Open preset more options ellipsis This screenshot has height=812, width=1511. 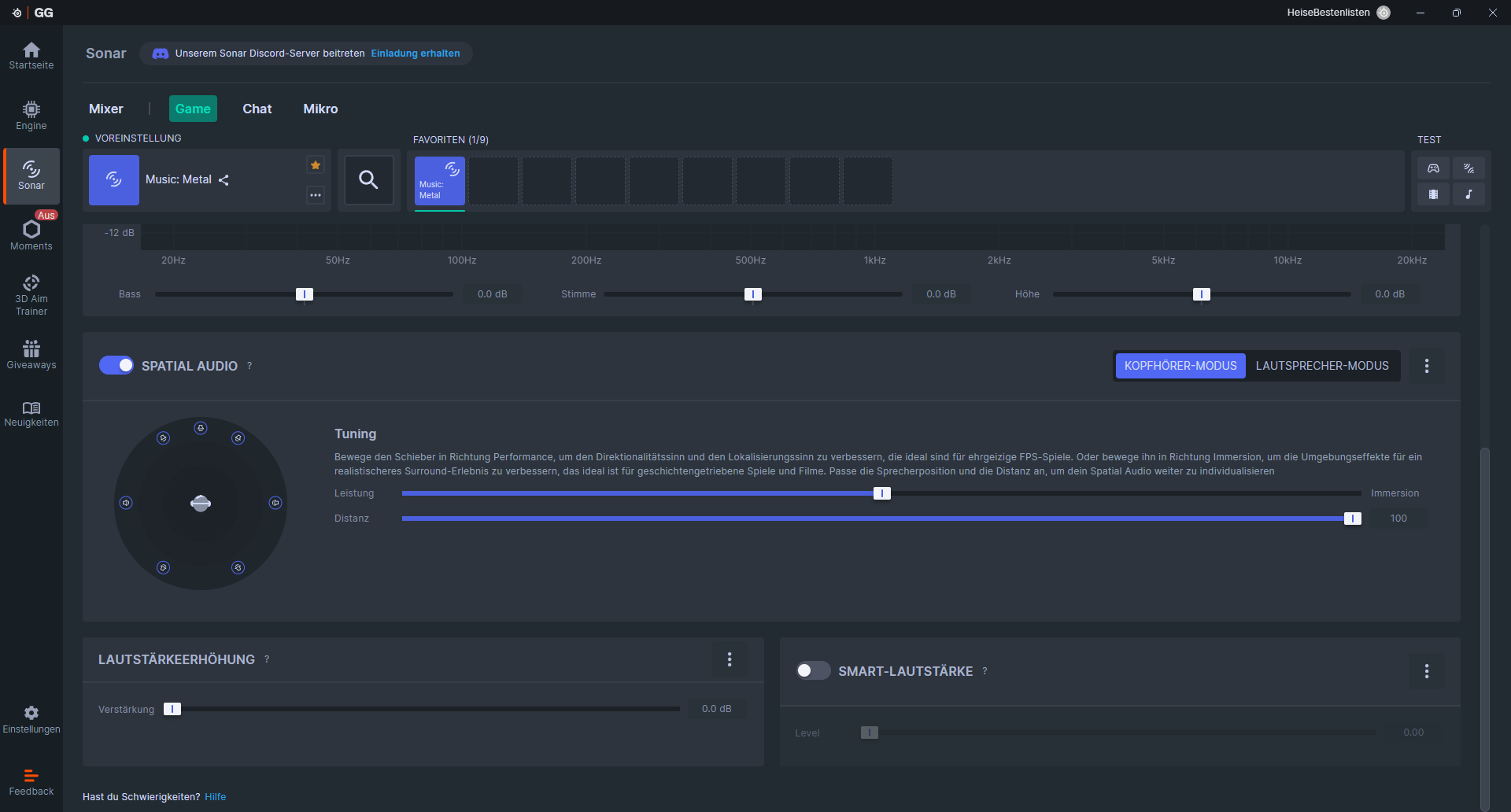316,195
